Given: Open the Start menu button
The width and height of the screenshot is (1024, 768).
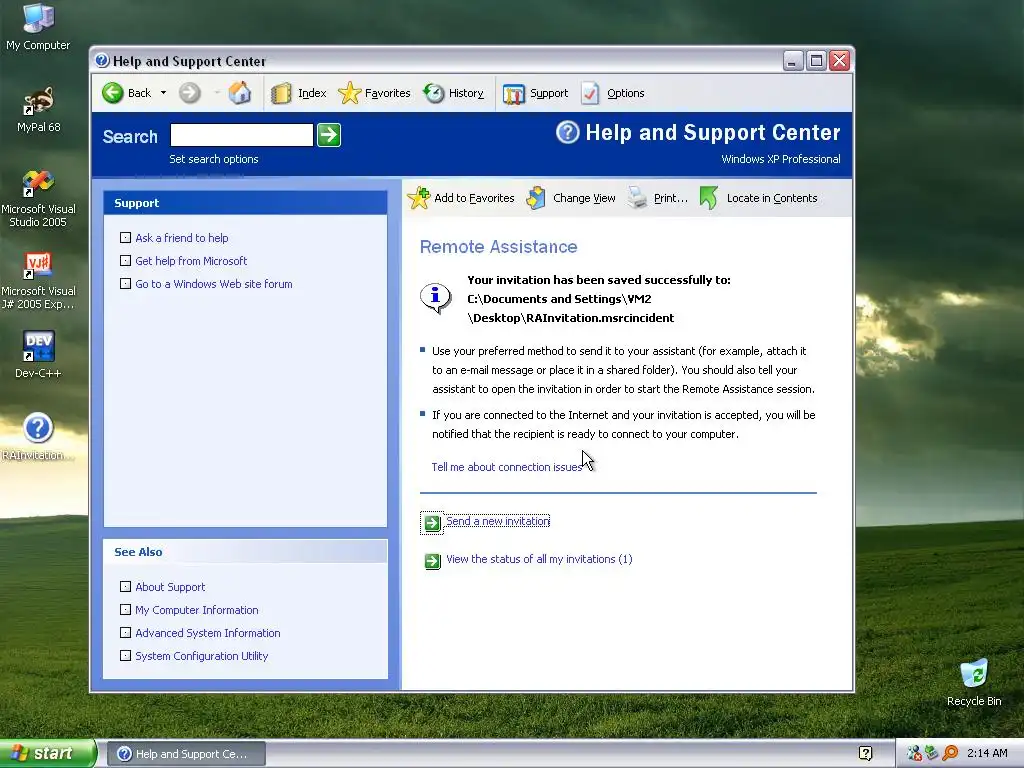Looking at the screenshot, I should tap(48, 753).
